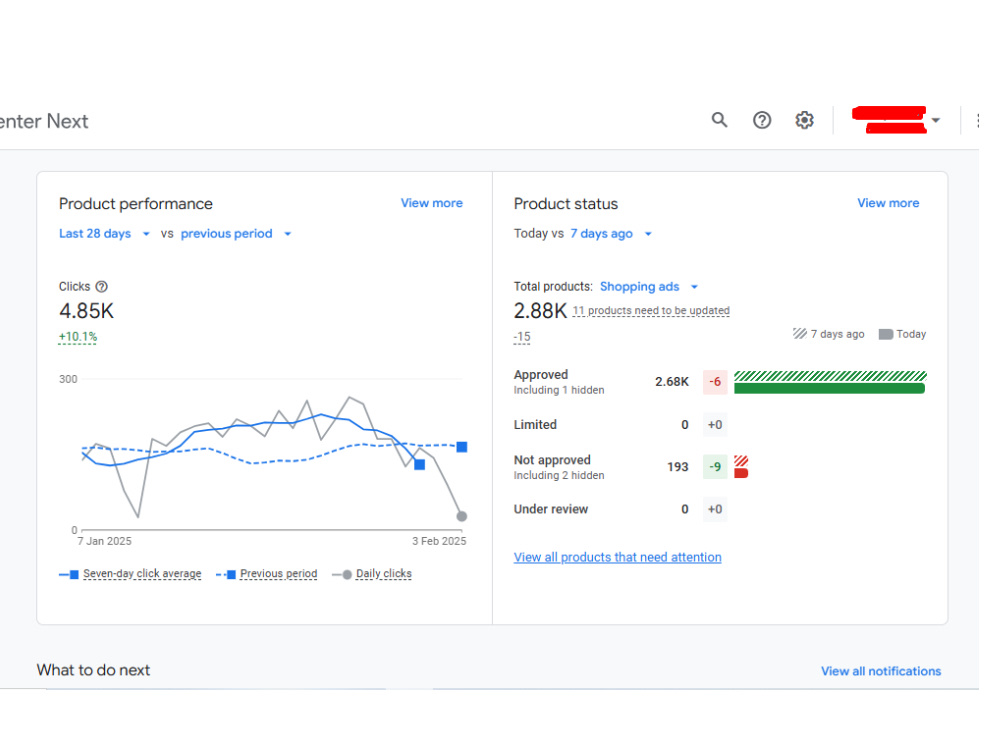This screenshot has width=1000, height=750.
Task: Click 11 products need to be updated
Action: [651, 311]
